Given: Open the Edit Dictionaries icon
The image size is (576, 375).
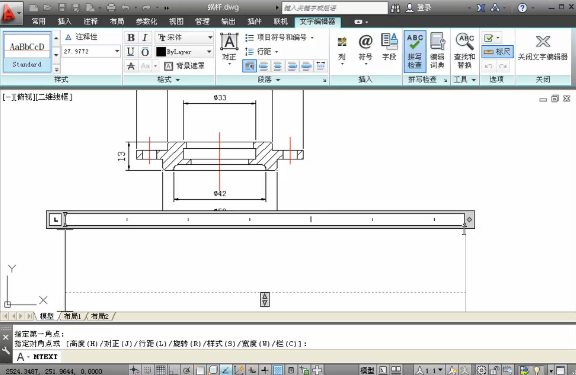Looking at the screenshot, I should coord(437,51).
